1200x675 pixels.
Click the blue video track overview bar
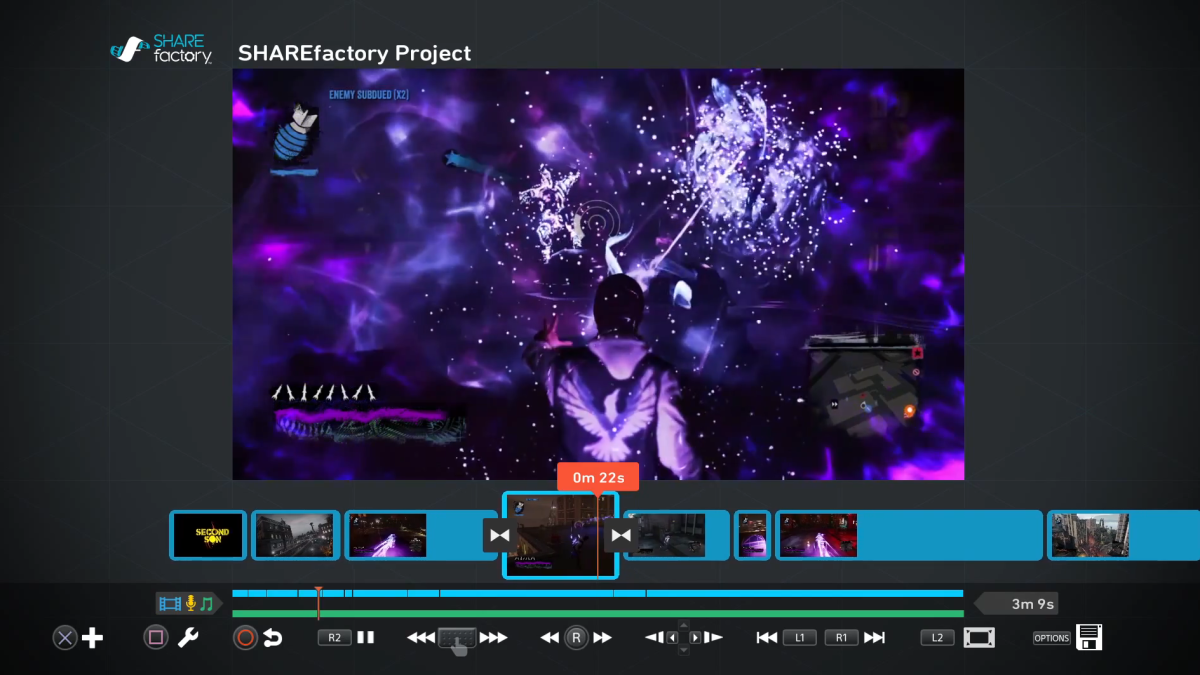[x=598, y=593]
